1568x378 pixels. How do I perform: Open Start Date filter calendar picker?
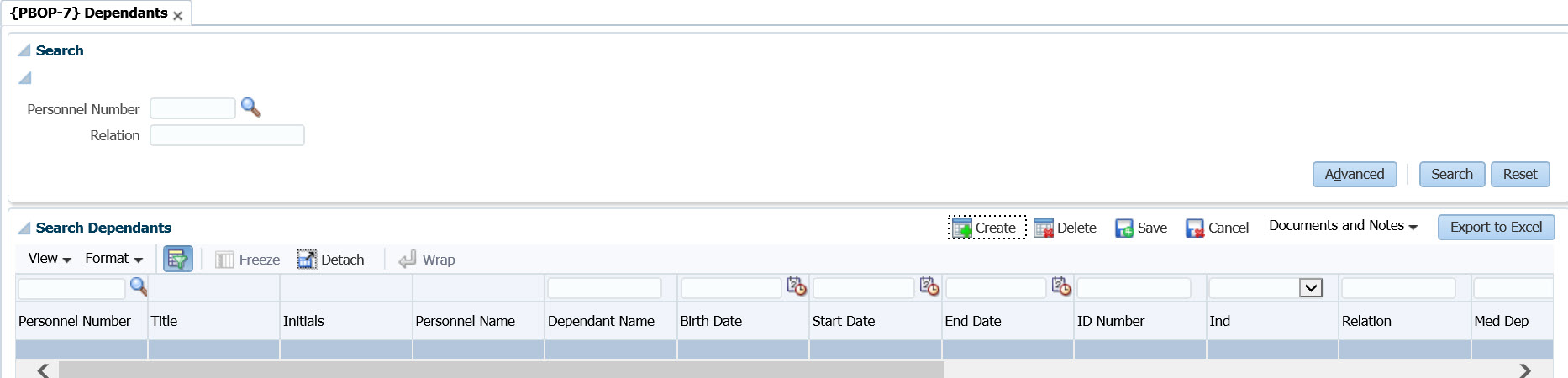pyautogui.click(x=929, y=287)
